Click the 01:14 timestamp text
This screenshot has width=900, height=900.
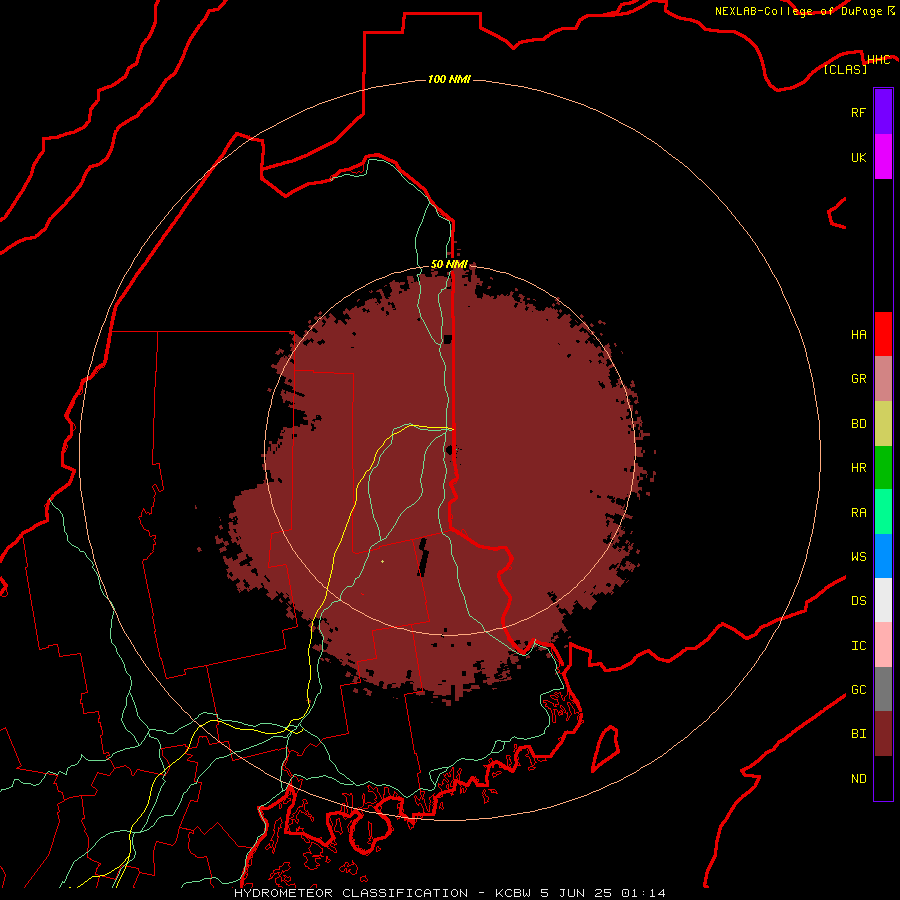tap(643, 893)
